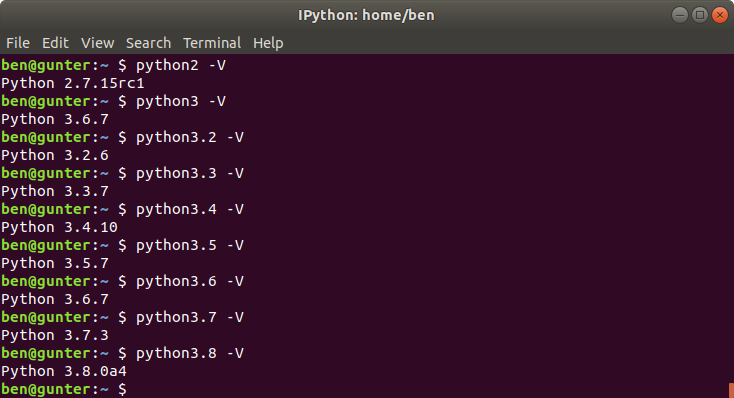
Task: Click the 'Python 3.4.10' output line
Action: click(x=59, y=228)
